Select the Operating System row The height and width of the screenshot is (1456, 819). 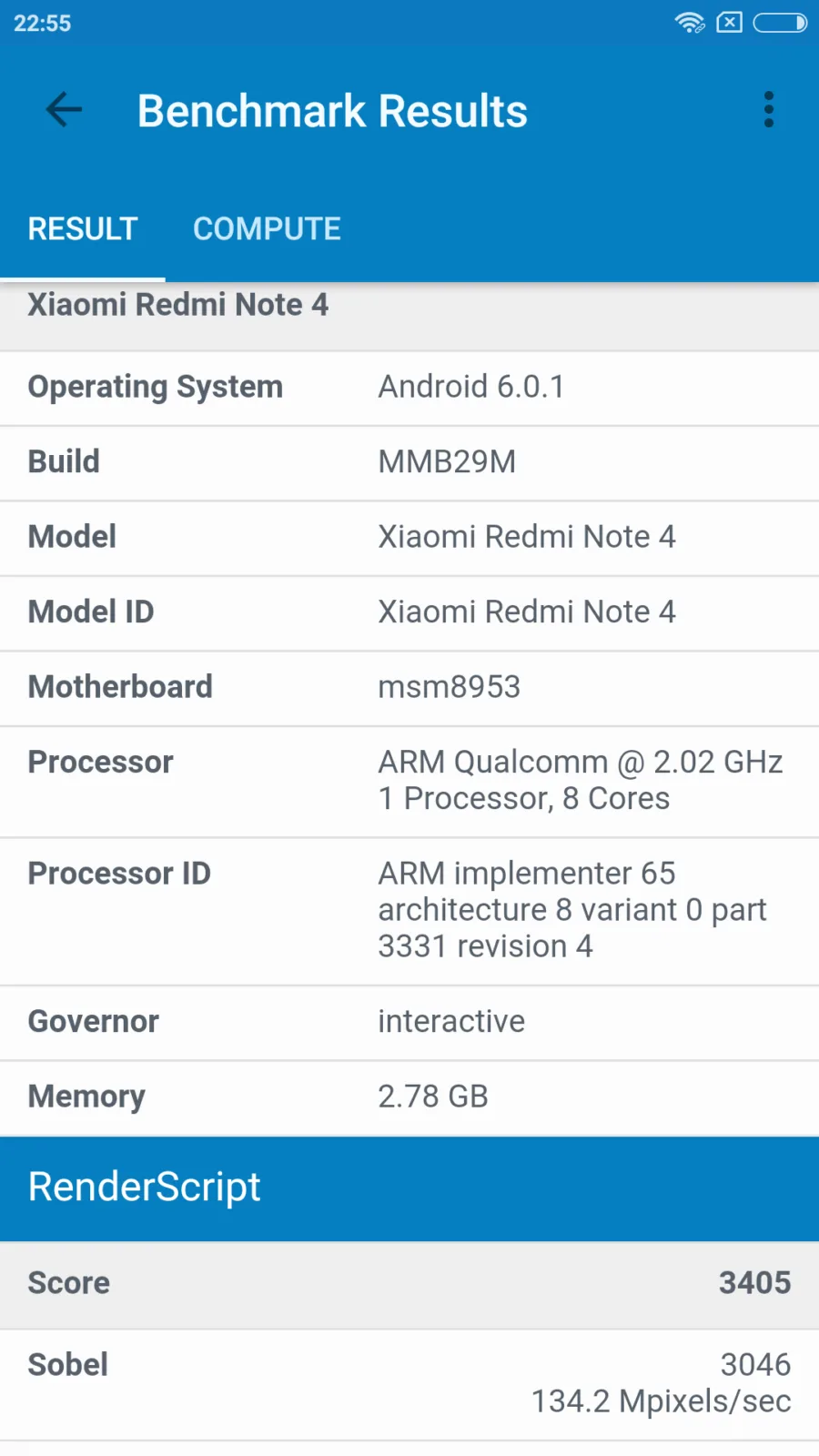409,389
